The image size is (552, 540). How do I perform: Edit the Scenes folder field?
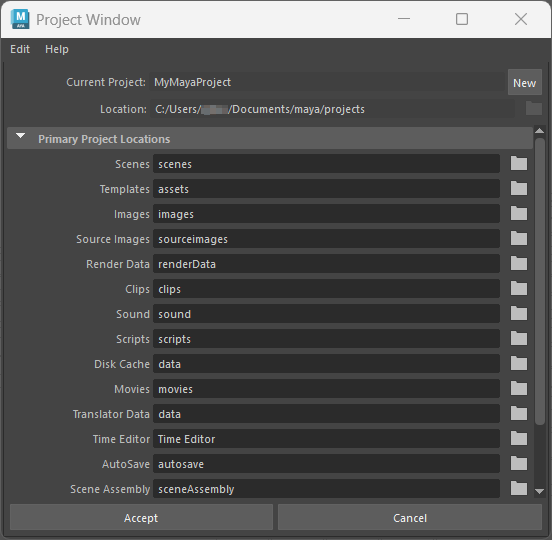coord(326,164)
